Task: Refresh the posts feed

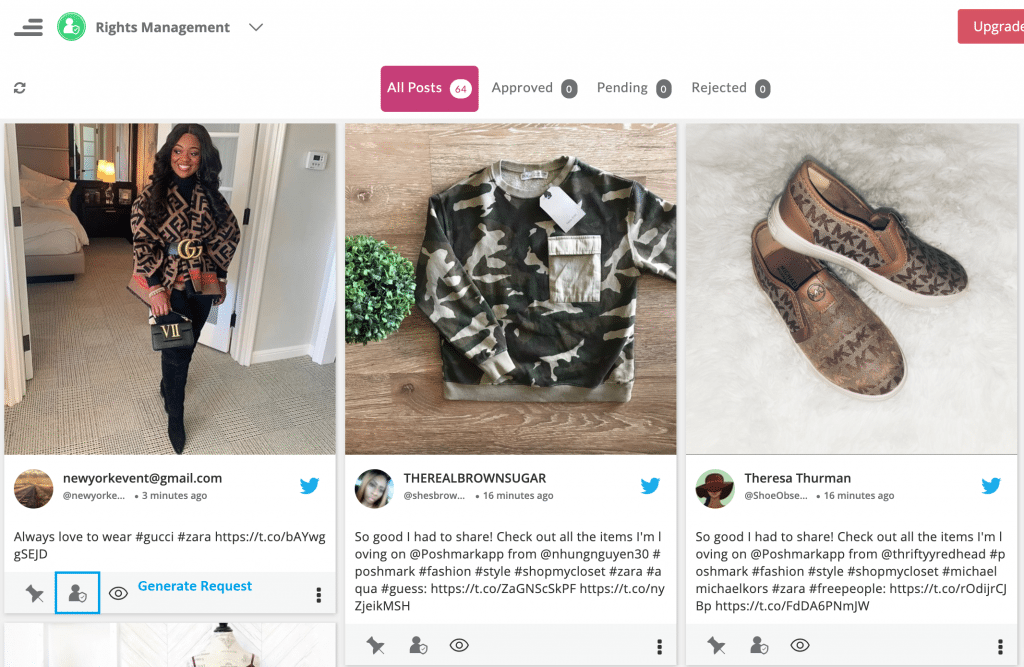Action: (x=20, y=88)
